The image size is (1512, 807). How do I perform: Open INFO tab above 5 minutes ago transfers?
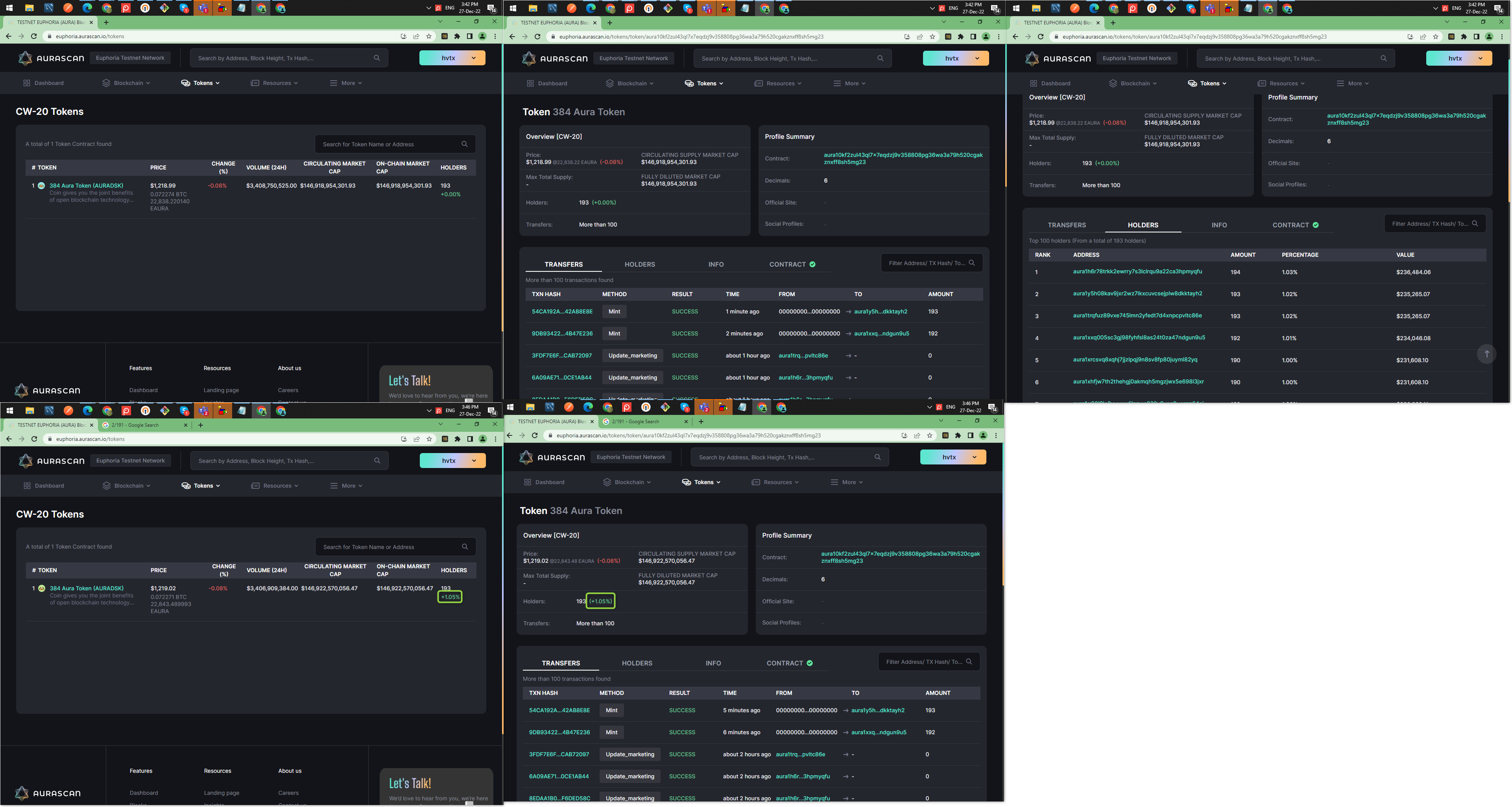(x=713, y=663)
